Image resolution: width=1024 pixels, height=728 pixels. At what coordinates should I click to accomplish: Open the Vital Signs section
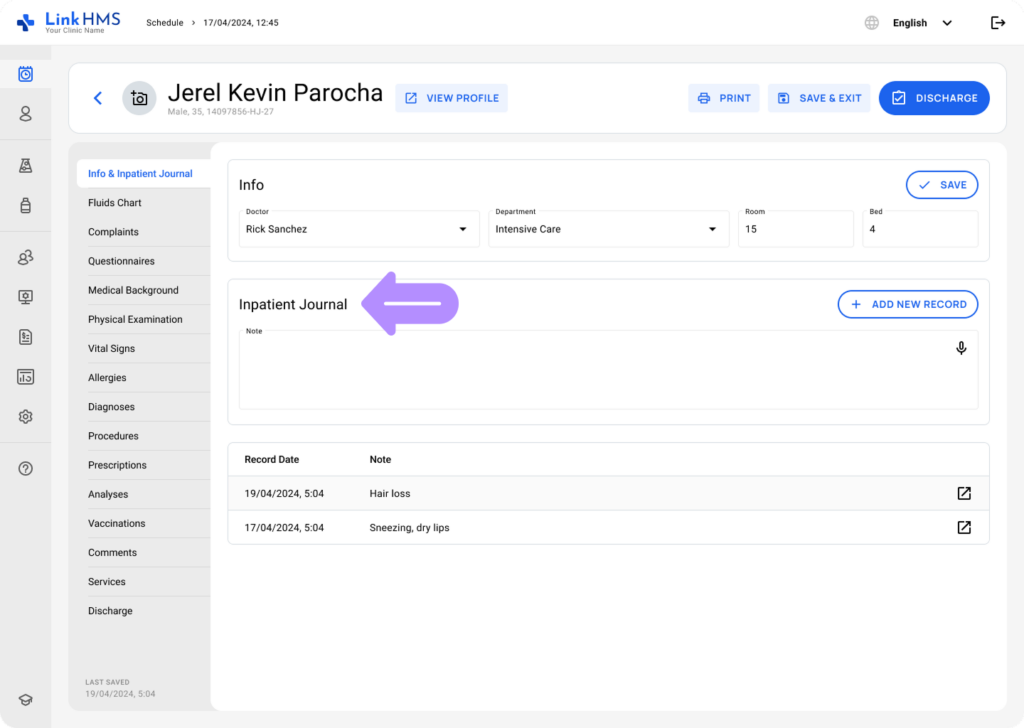[x=111, y=349]
